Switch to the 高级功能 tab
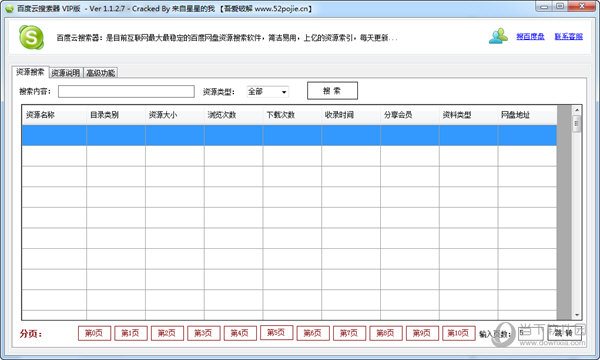 pyautogui.click(x=101, y=73)
